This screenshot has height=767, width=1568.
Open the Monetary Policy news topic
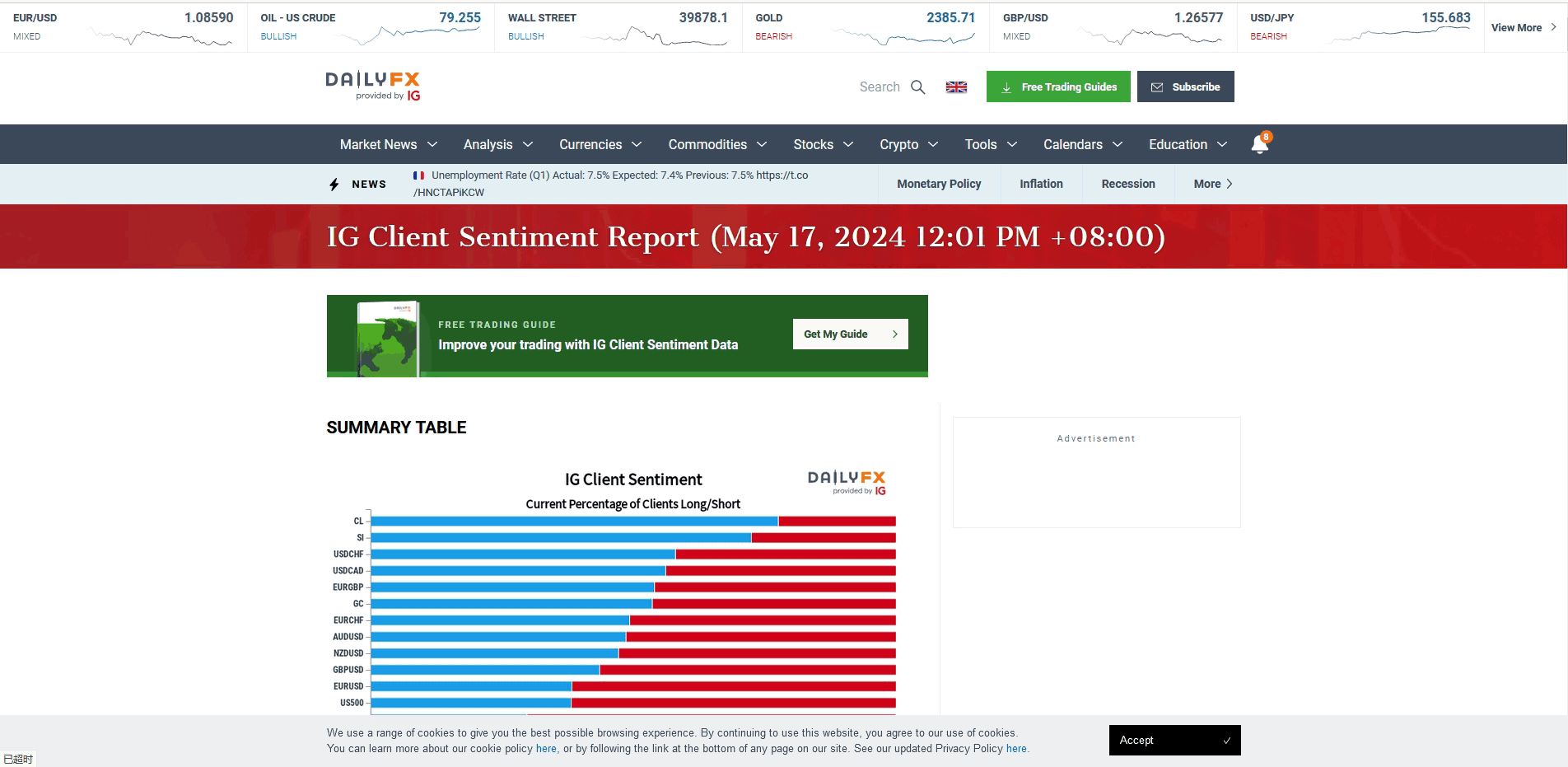tap(939, 184)
